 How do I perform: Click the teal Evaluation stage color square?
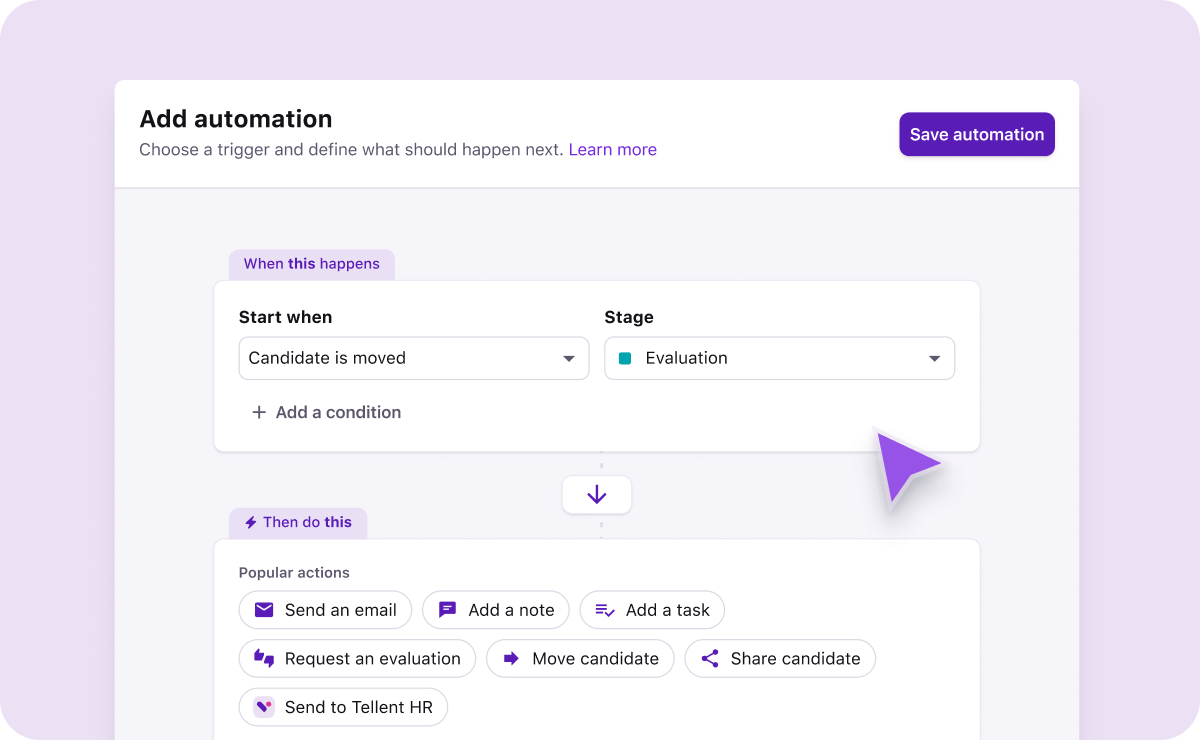625,358
